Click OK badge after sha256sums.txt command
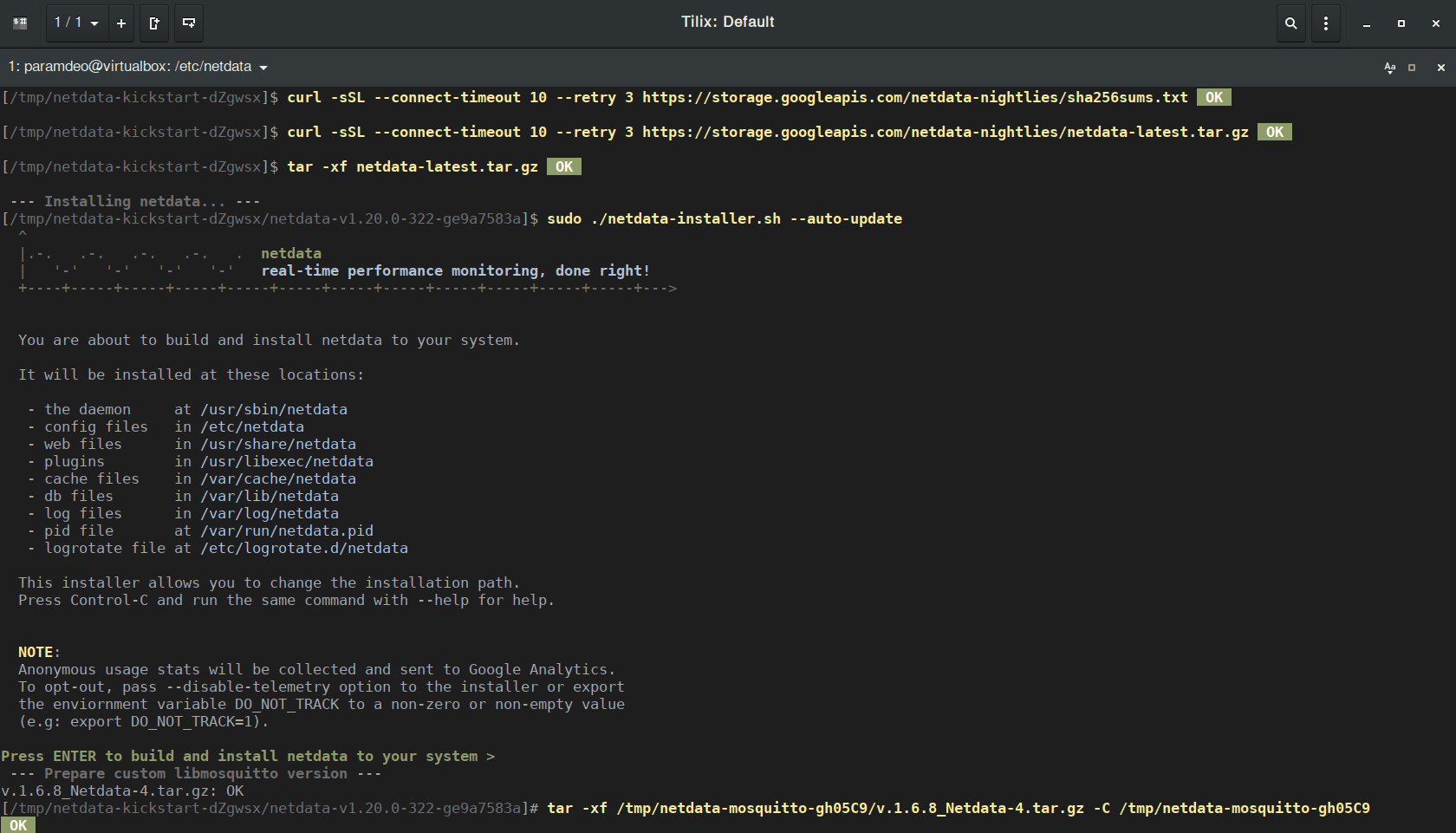1456x833 pixels. click(1214, 97)
